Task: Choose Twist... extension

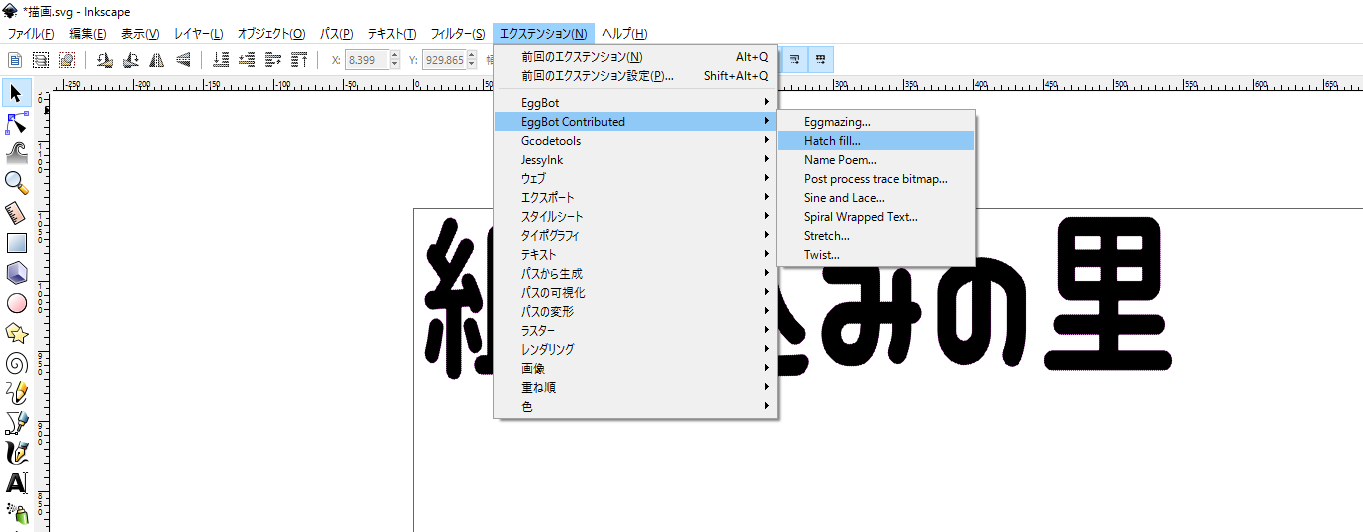Action: coord(875,255)
